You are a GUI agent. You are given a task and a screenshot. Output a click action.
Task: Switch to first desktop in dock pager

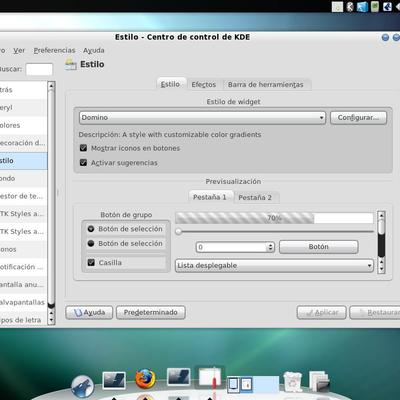[x=233, y=384]
